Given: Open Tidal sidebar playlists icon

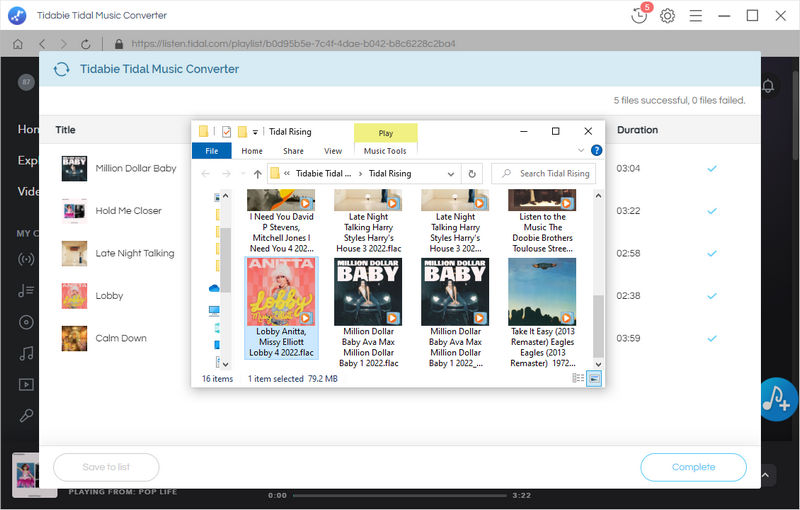Looking at the screenshot, I should pyautogui.click(x=26, y=291).
